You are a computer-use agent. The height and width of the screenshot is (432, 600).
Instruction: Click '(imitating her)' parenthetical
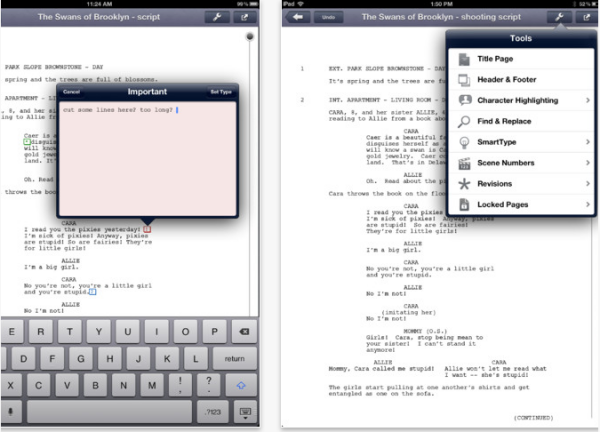pyautogui.click(x=409, y=312)
